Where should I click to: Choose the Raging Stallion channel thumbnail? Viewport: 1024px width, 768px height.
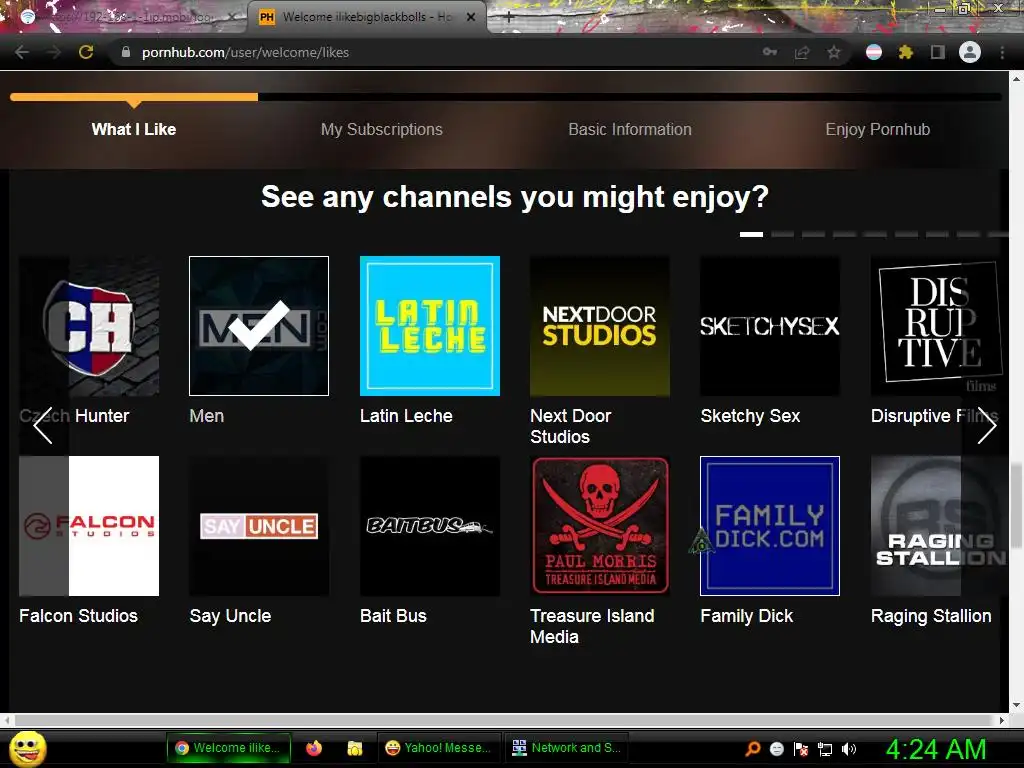pyautogui.click(x=938, y=526)
